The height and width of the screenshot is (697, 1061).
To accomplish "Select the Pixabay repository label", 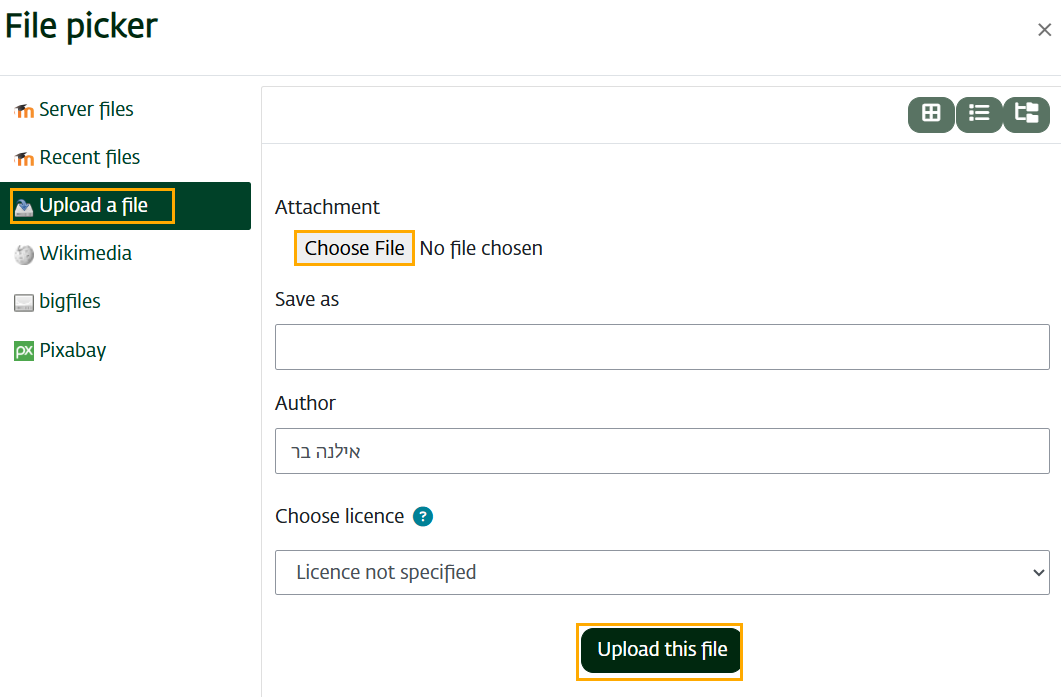I will pos(73,351).
